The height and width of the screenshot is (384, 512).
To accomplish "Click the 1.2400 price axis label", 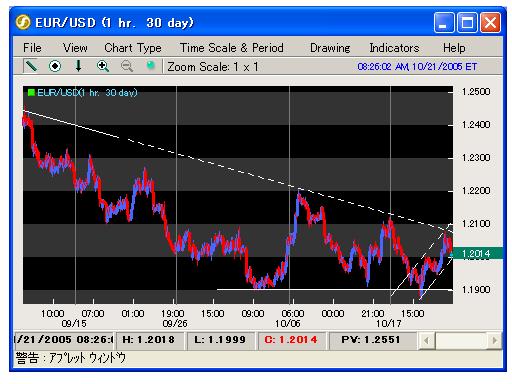I will (x=476, y=124).
